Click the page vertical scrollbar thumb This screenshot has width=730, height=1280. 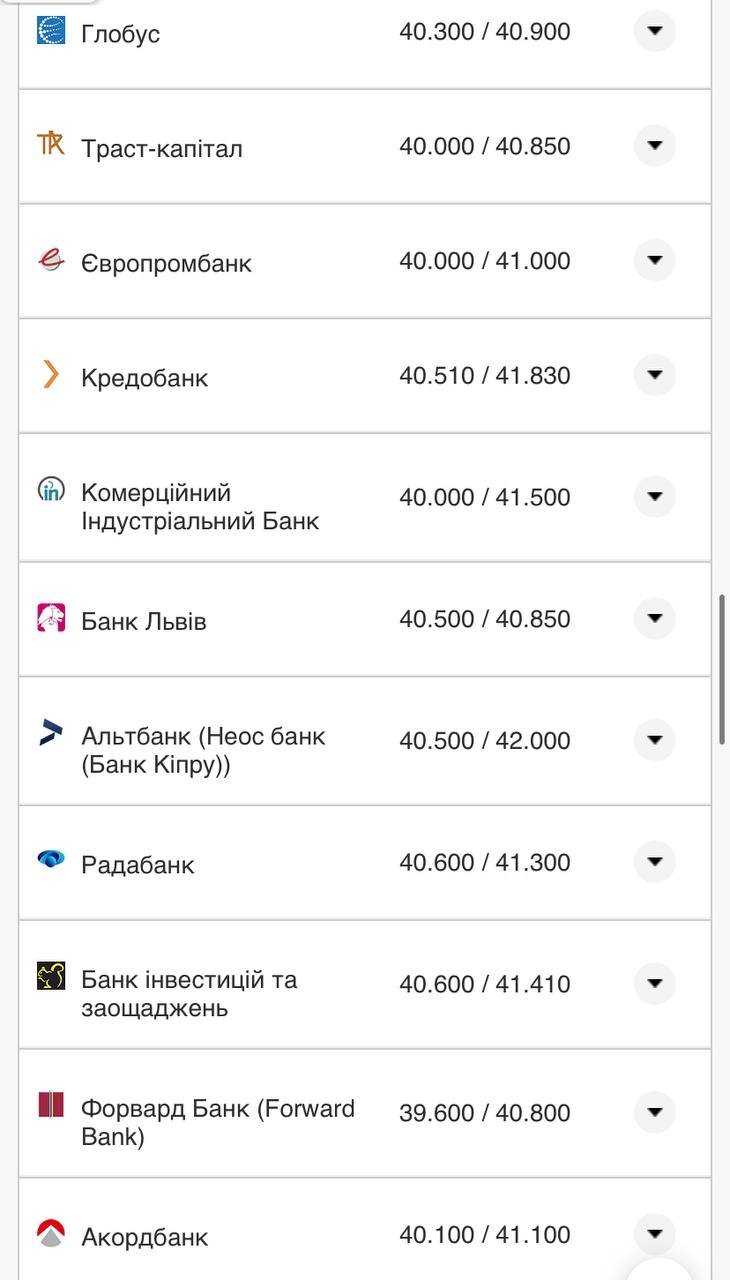coord(722,668)
